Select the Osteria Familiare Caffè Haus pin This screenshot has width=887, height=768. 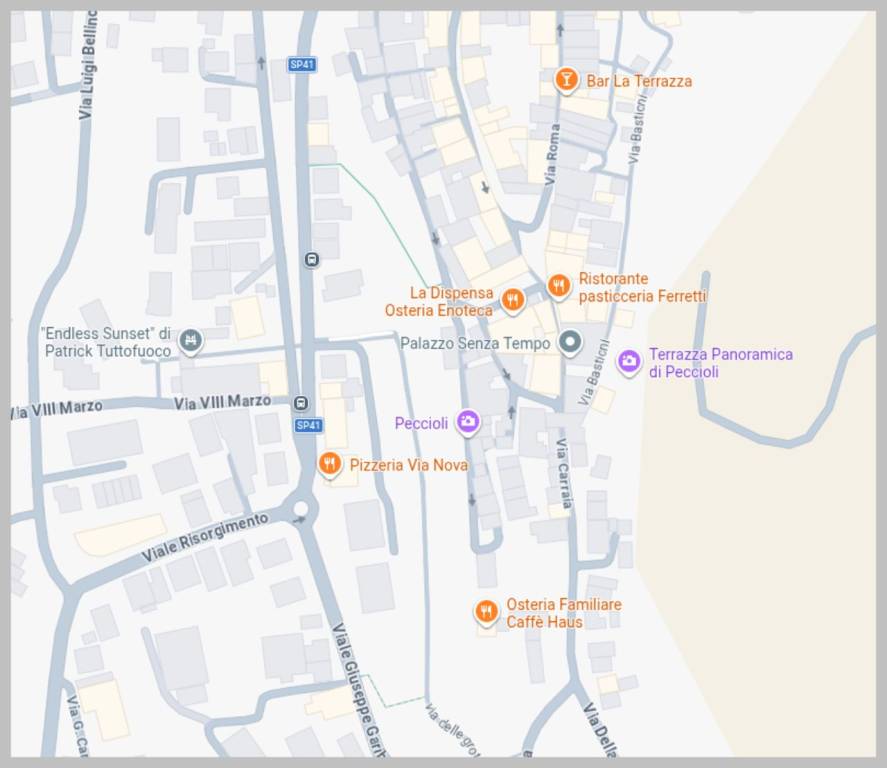486,612
